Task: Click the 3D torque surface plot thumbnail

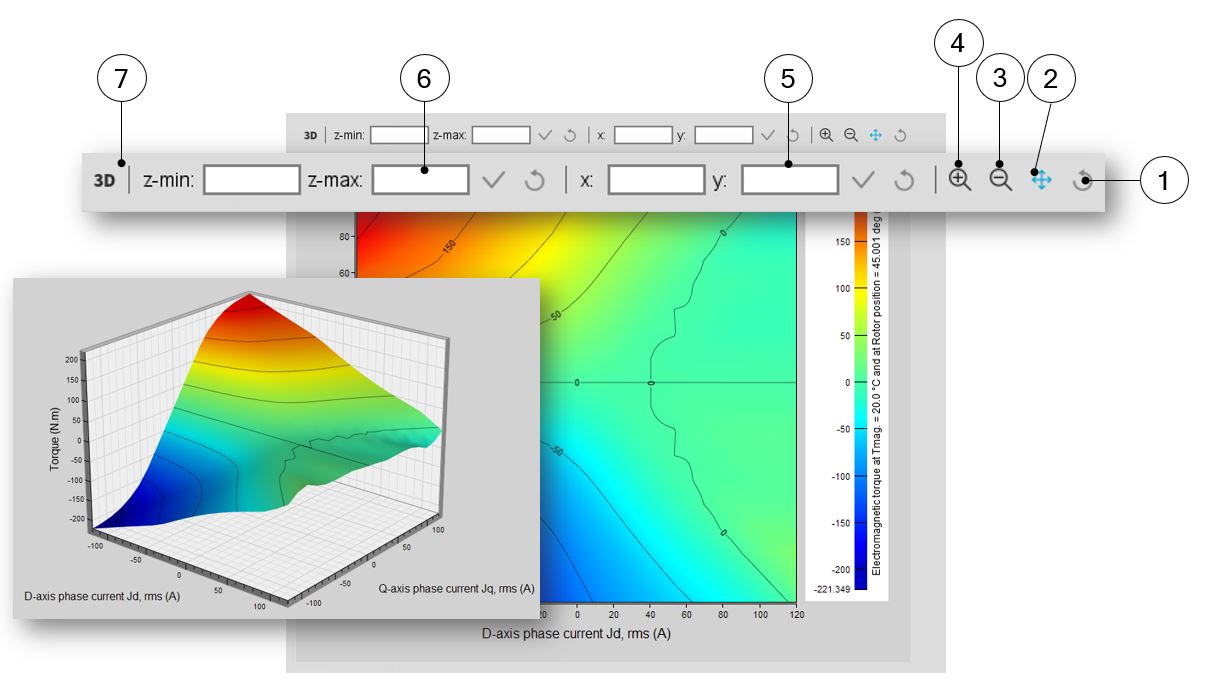Action: pyautogui.click(x=275, y=445)
